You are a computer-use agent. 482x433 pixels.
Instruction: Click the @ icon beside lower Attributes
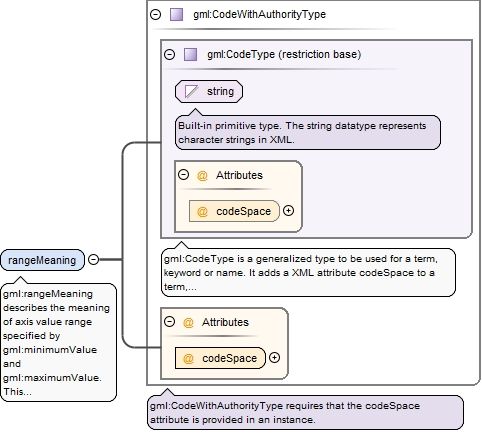[188, 322]
